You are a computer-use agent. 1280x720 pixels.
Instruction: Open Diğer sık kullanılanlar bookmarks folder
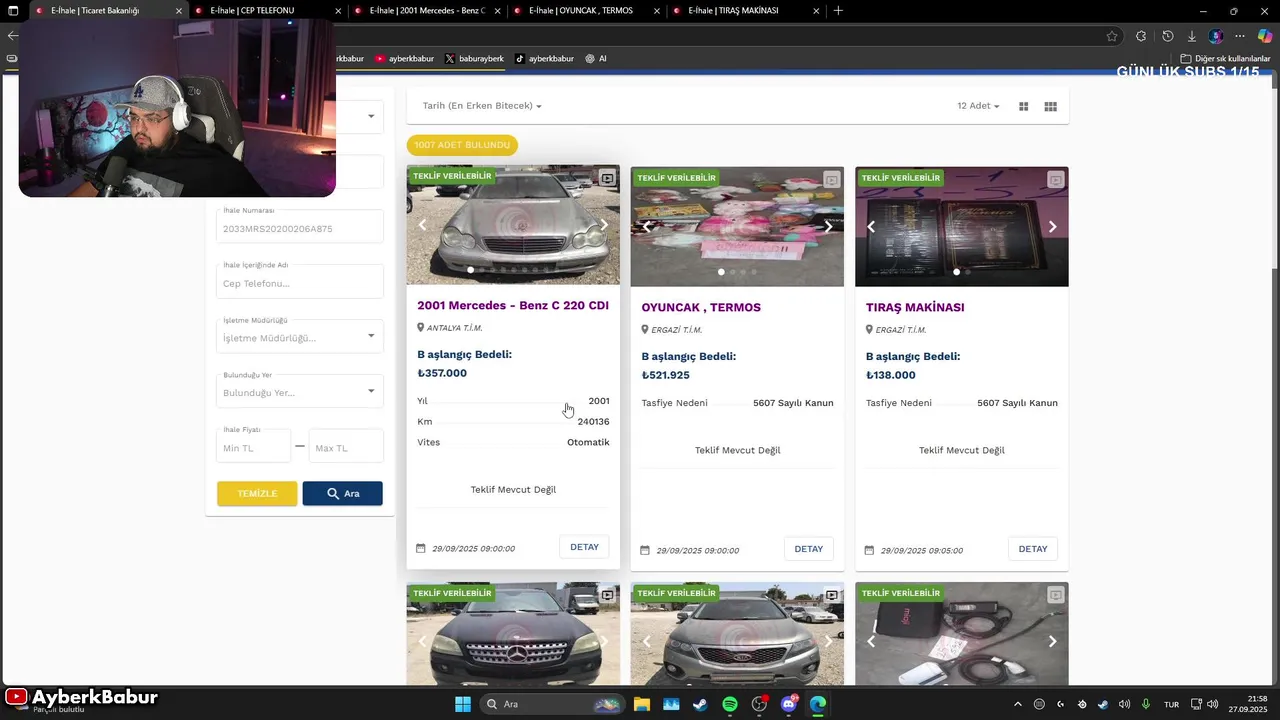click(1225, 59)
